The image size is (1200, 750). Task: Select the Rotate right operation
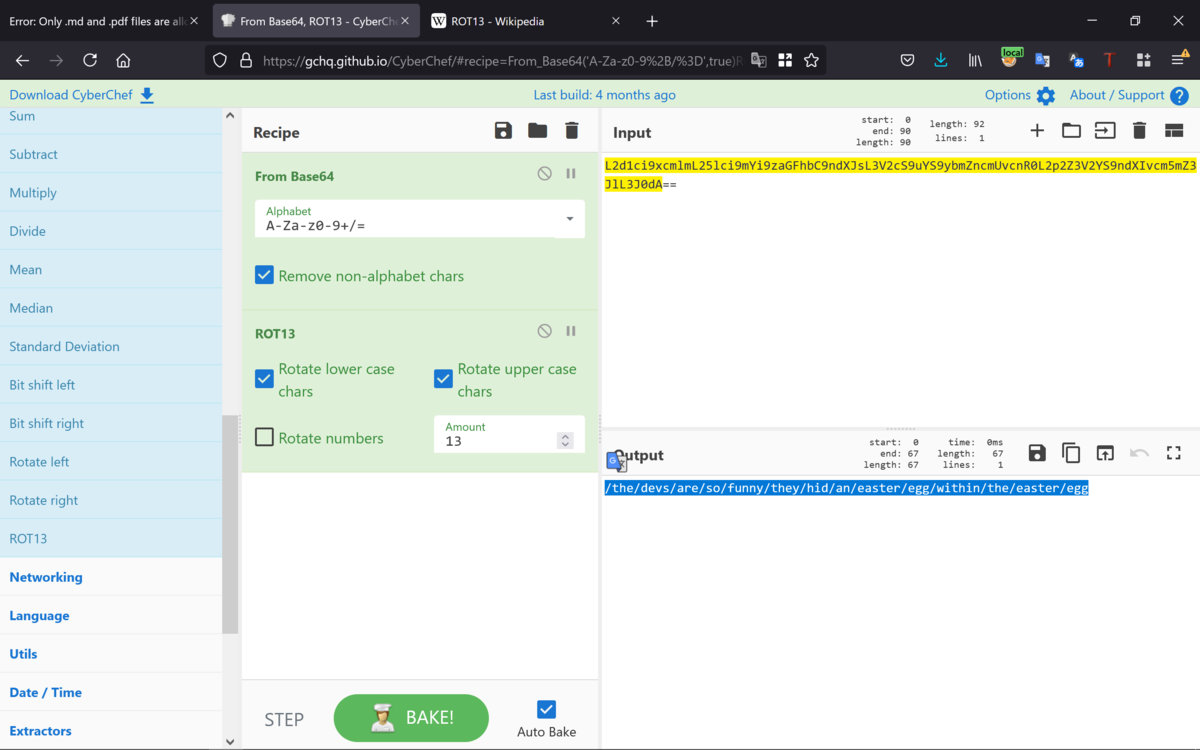pyautogui.click(x=111, y=500)
